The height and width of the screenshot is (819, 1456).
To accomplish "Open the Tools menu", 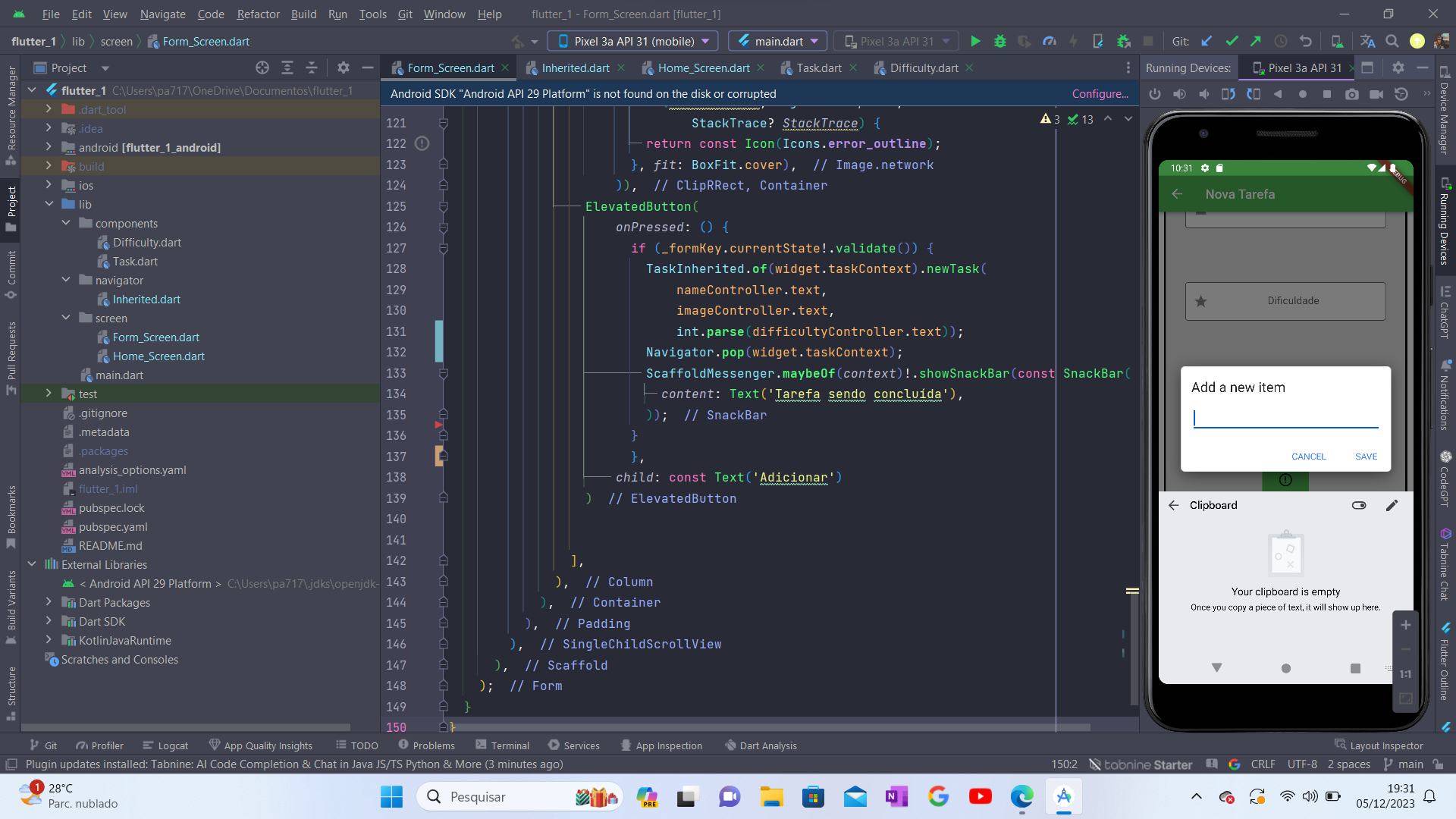I will pos(372,14).
